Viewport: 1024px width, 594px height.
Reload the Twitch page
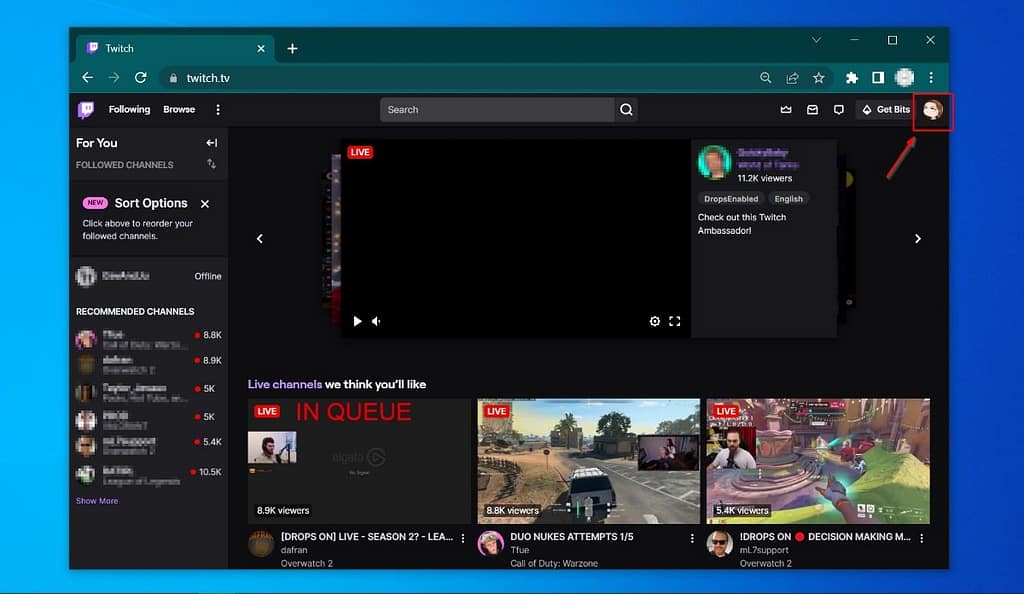(140, 78)
